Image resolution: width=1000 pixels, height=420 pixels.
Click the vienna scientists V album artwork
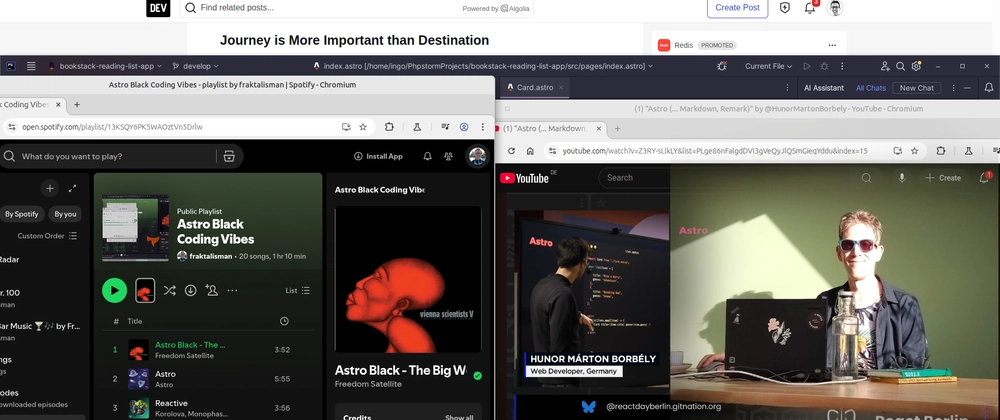(408, 279)
